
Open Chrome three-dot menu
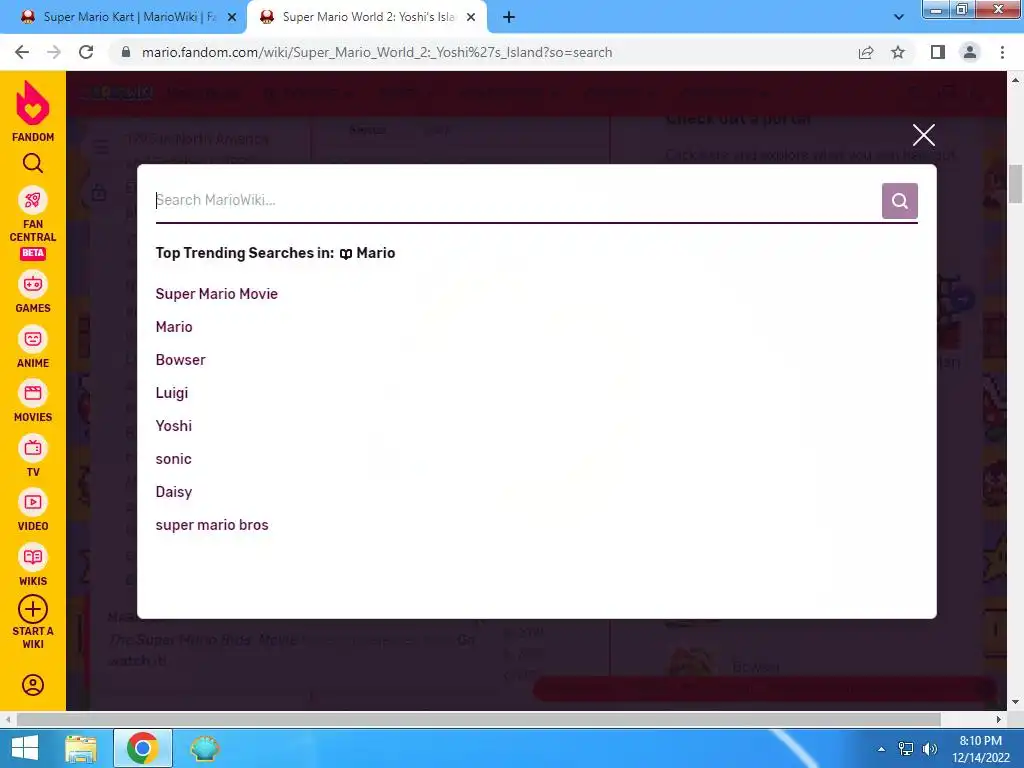click(x=1002, y=52)
